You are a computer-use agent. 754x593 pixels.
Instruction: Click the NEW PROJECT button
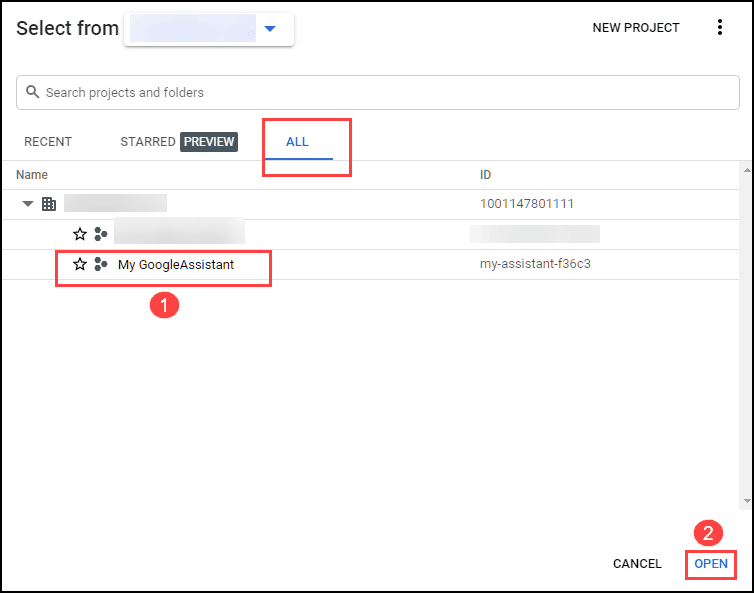pos(636,28)
